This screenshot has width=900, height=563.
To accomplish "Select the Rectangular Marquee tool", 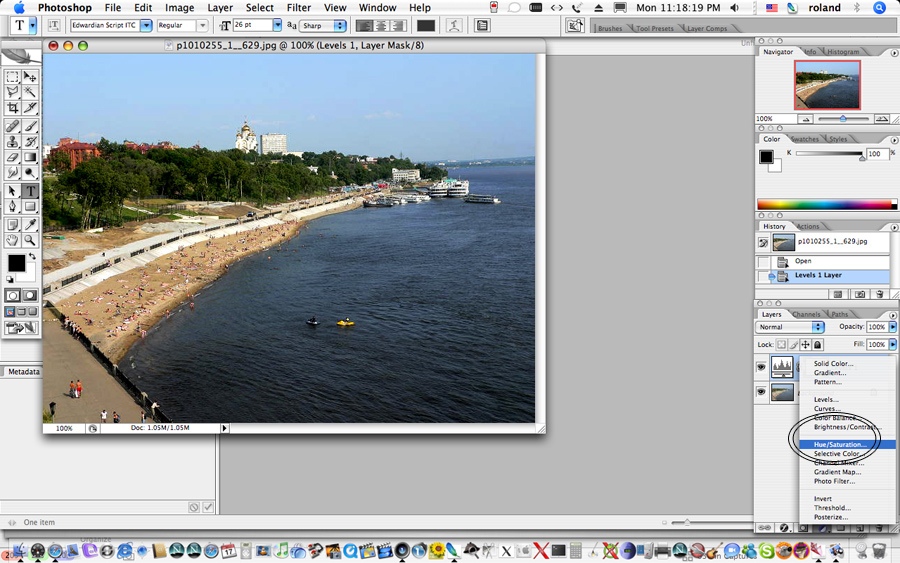I will click(x=12, y=76).
